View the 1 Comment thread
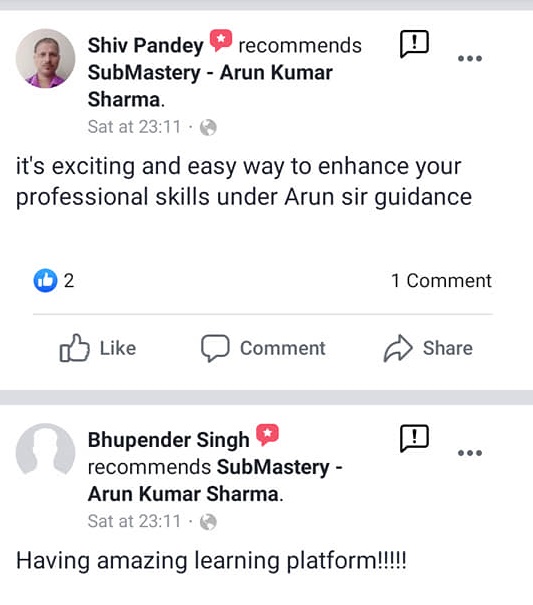Viewport: 533px width, 605px height. 441,281
